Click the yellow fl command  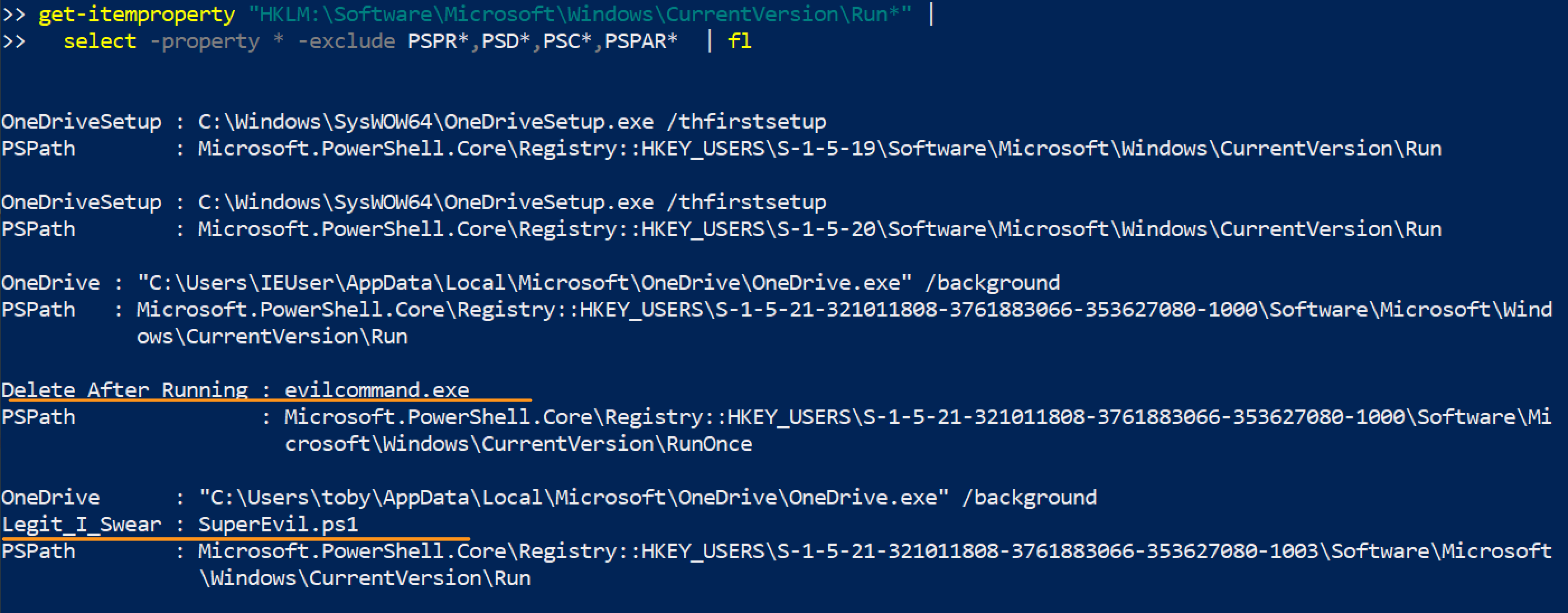[740, 41]
